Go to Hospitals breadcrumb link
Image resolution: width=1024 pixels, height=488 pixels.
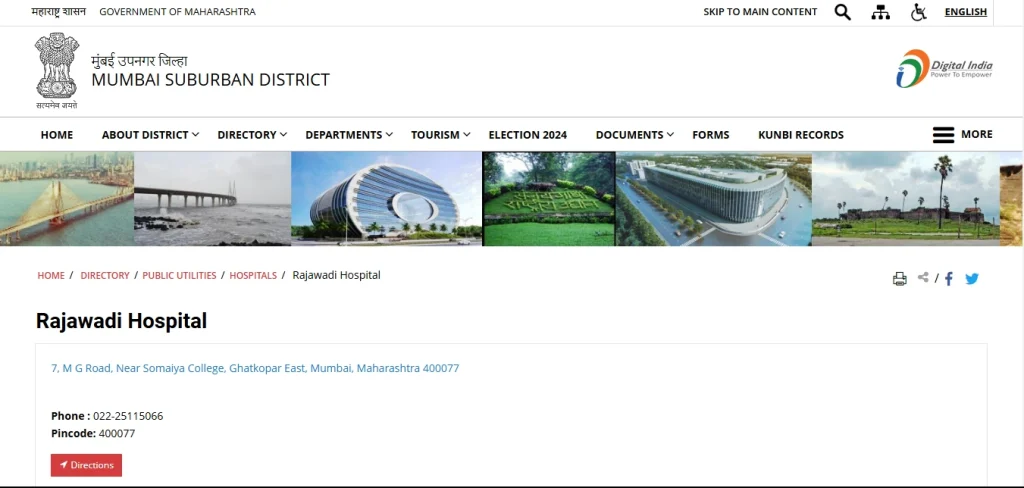[253, 276]
